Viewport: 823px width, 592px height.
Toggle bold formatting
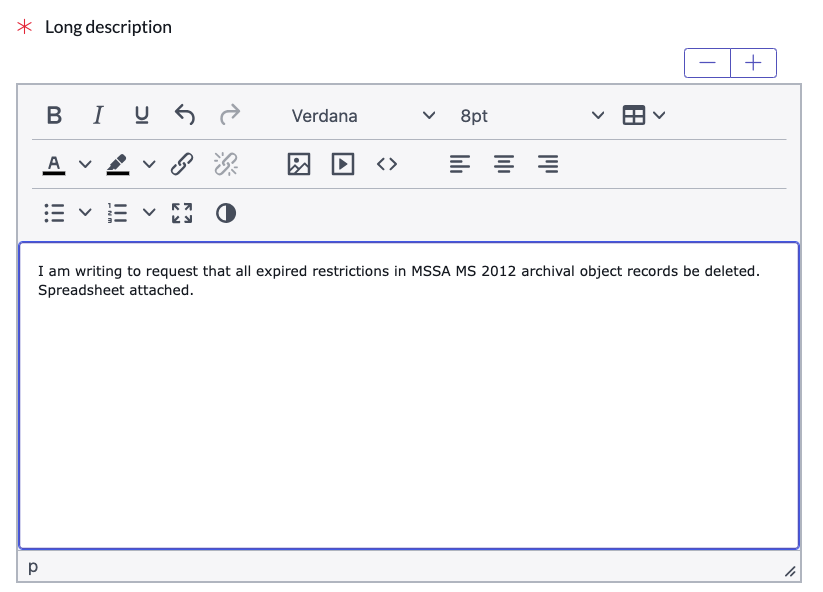tap(54, 115)
